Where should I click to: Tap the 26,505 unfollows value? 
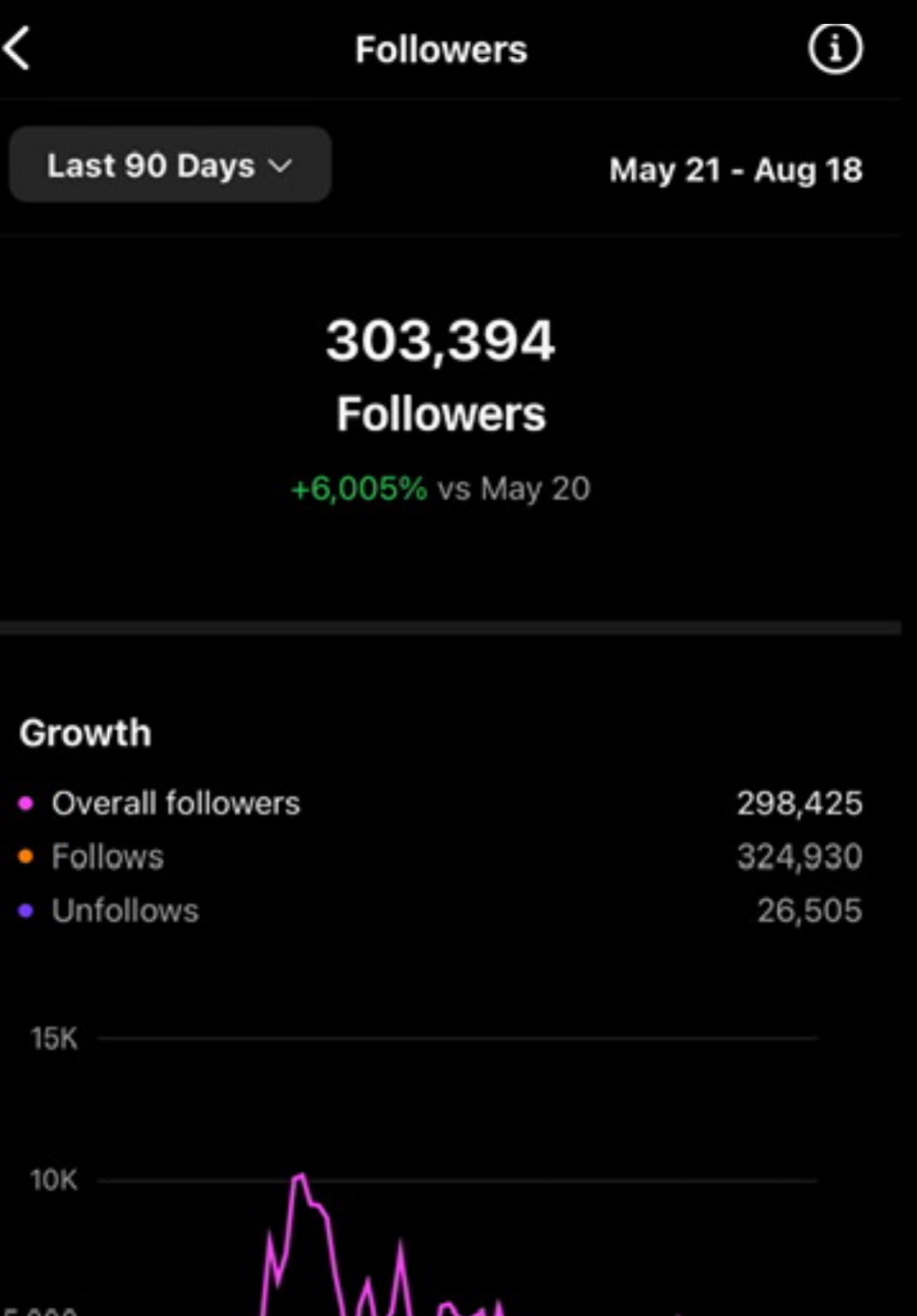click(x=810, y=910)
